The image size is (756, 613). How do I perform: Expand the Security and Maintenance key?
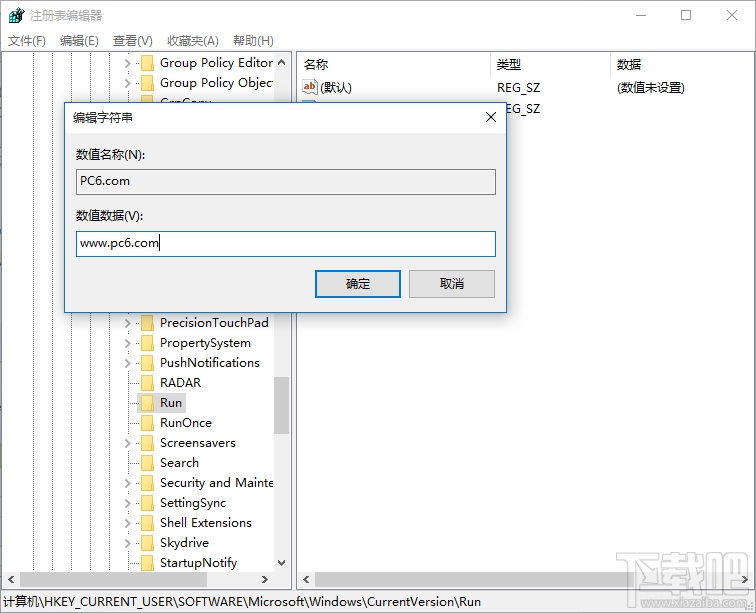tap(127, 483)
